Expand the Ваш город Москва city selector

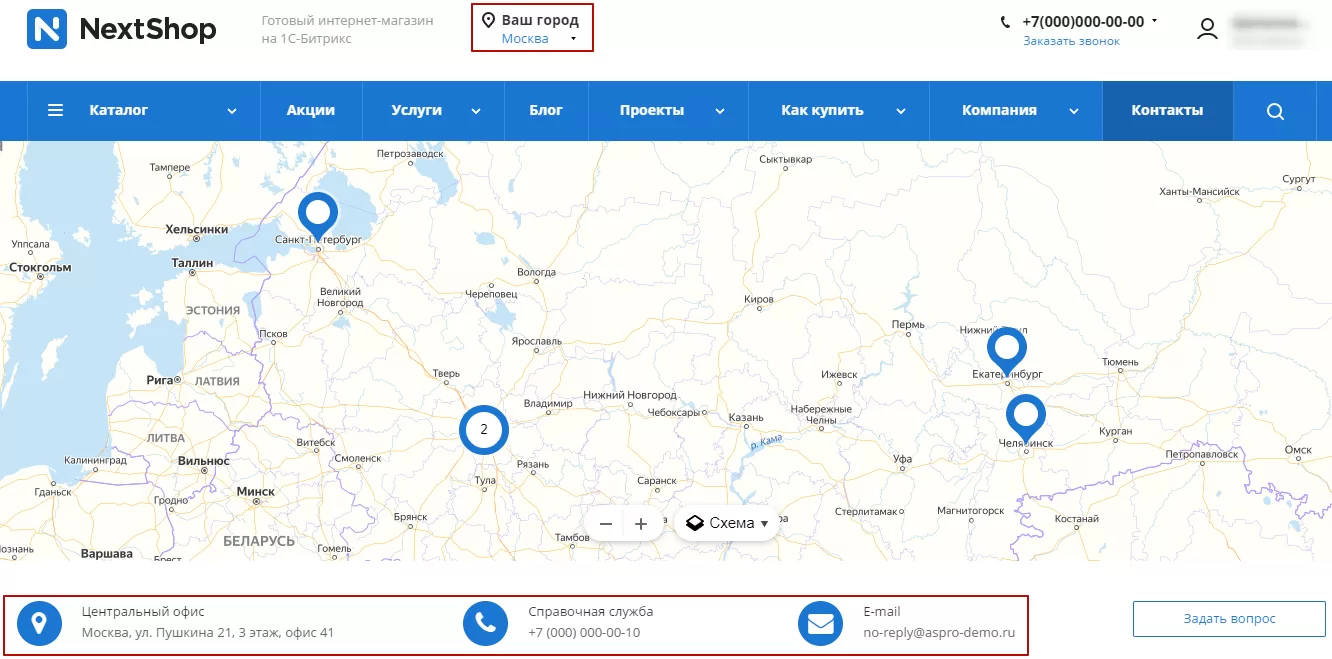(x=533, y=29)
